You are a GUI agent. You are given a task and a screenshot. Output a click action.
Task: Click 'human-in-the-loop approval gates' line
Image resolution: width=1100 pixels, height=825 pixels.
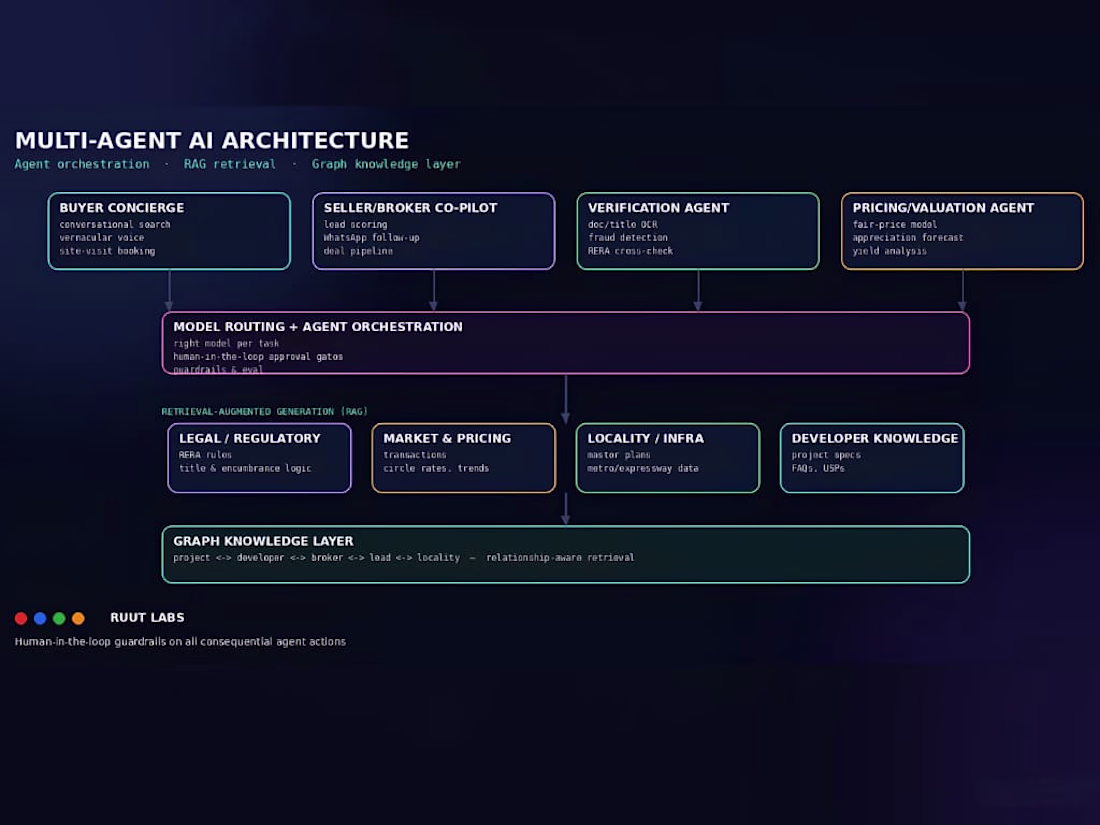pyautogui.click(x=258, y=357)
